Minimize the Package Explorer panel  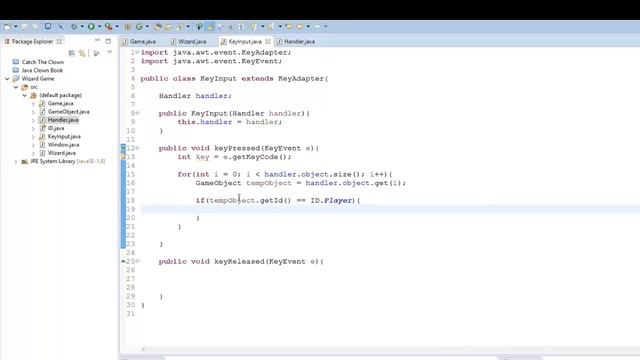point(97,40)
